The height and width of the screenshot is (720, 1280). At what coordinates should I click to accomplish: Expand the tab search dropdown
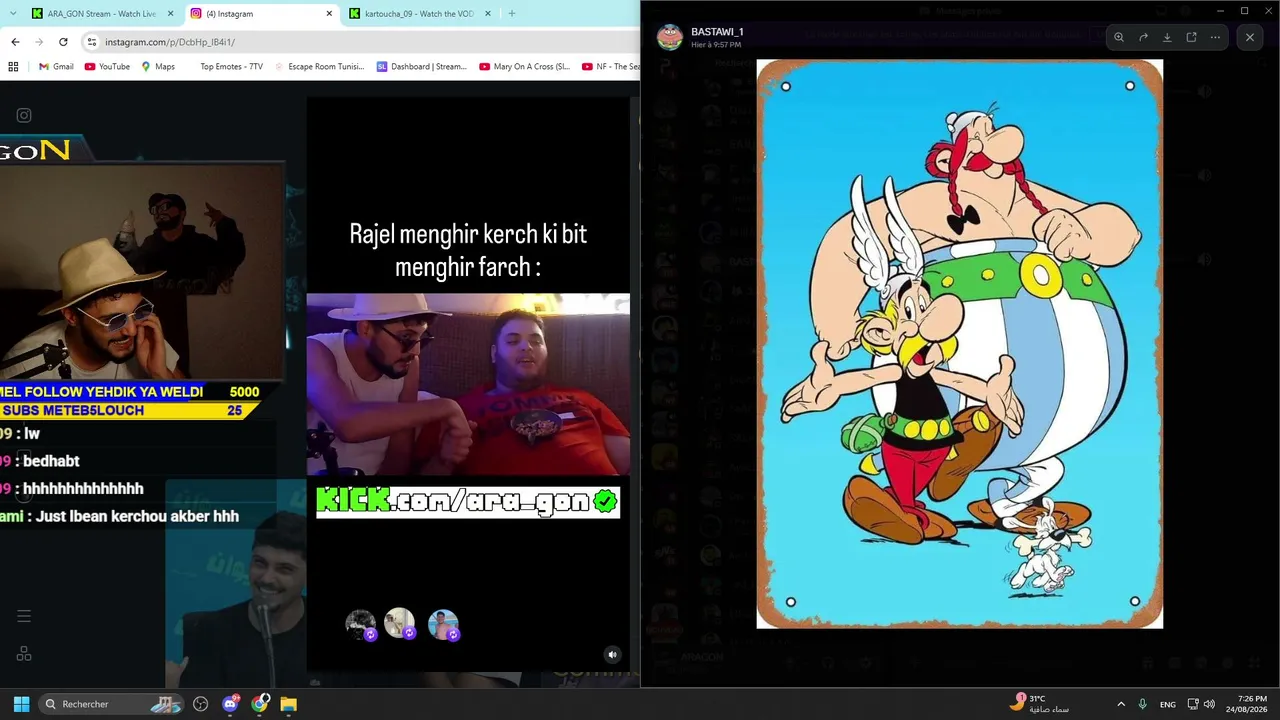pyautogui.click(x=12, y=14)
